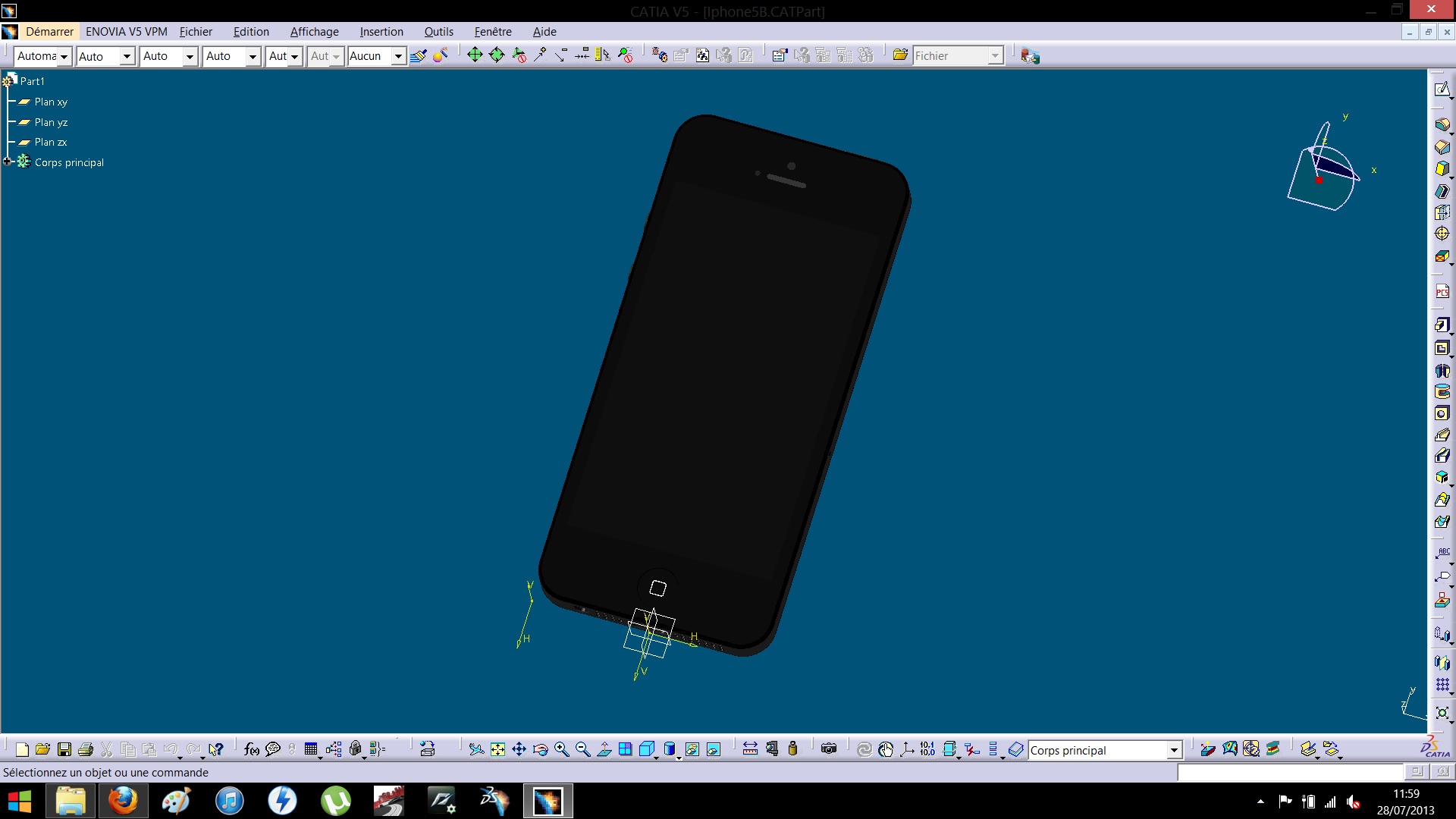Open the Outils menu
This screenshot has width=1456, height=819.
[438, 32]
